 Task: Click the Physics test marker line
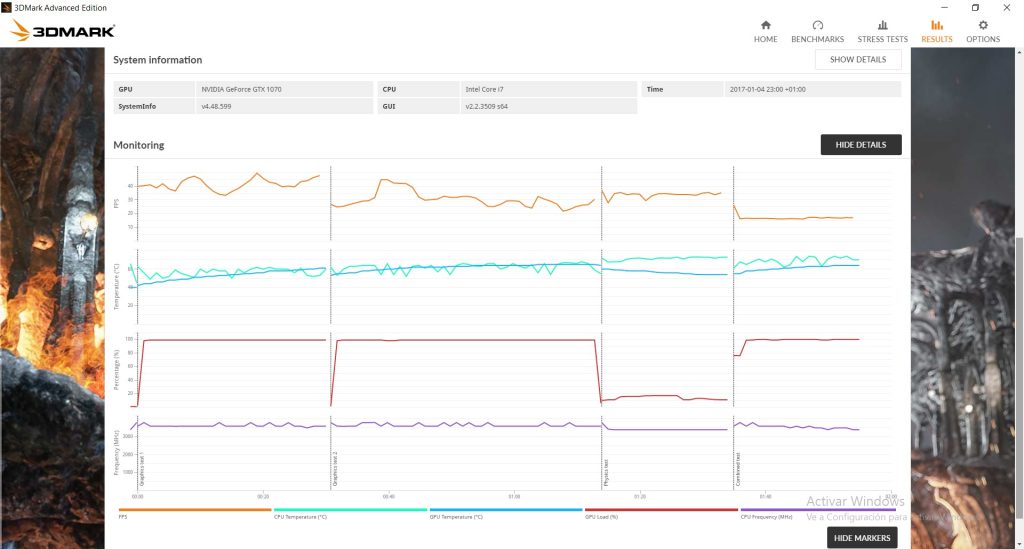(601, 326)
